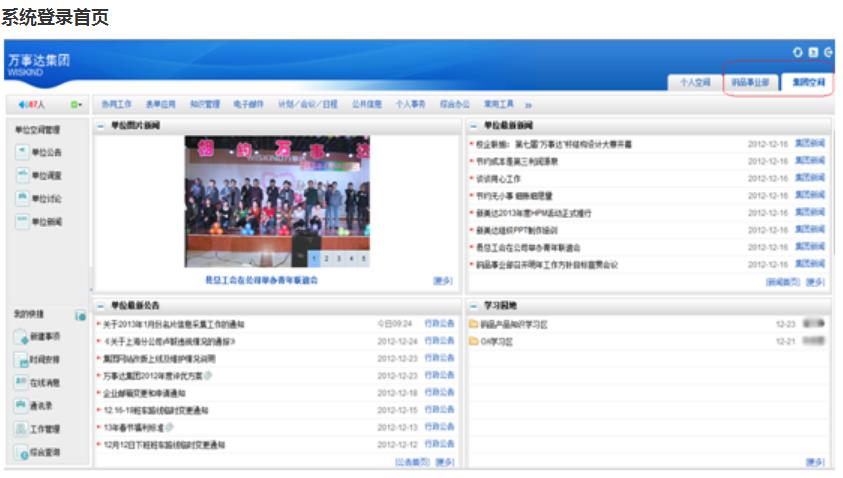Open 单位公告 in the left sidebar
The image size is (843, 478).
(x=40, y=152)
